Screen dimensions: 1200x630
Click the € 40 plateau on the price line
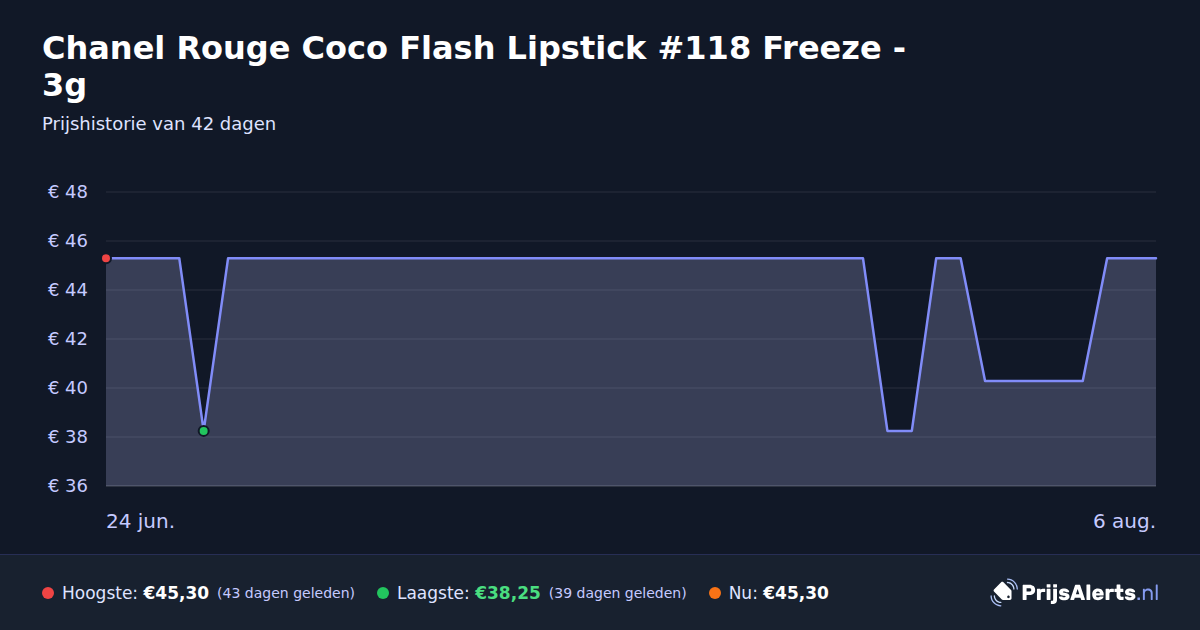1034,381
